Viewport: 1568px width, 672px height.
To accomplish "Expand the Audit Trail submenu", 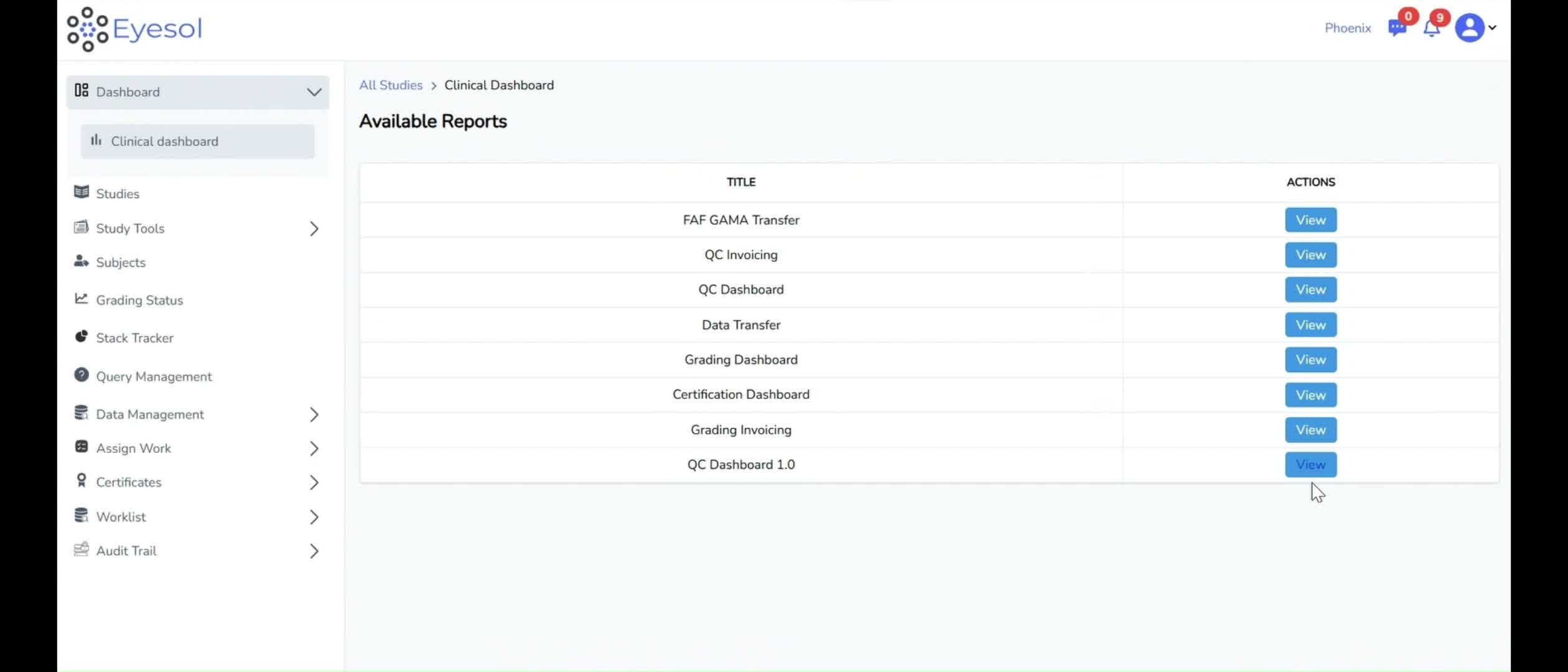I will pyautogui.click(x=314, y=551).
